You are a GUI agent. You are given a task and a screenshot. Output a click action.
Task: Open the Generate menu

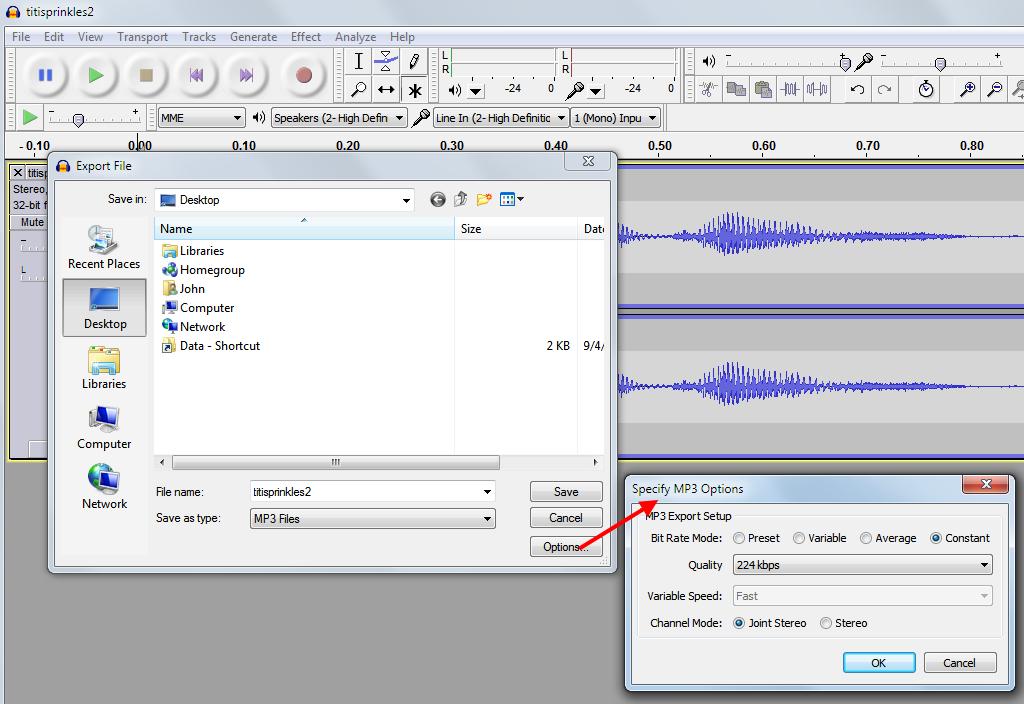click(253, 37)
